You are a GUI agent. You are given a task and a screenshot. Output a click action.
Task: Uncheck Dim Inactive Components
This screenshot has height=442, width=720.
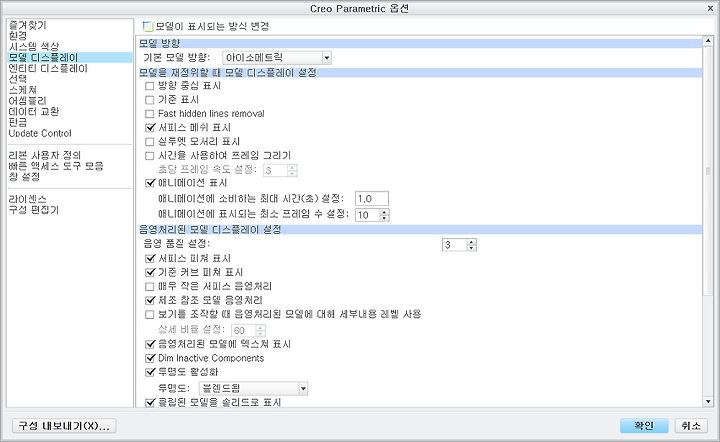(x=149, y=358)
